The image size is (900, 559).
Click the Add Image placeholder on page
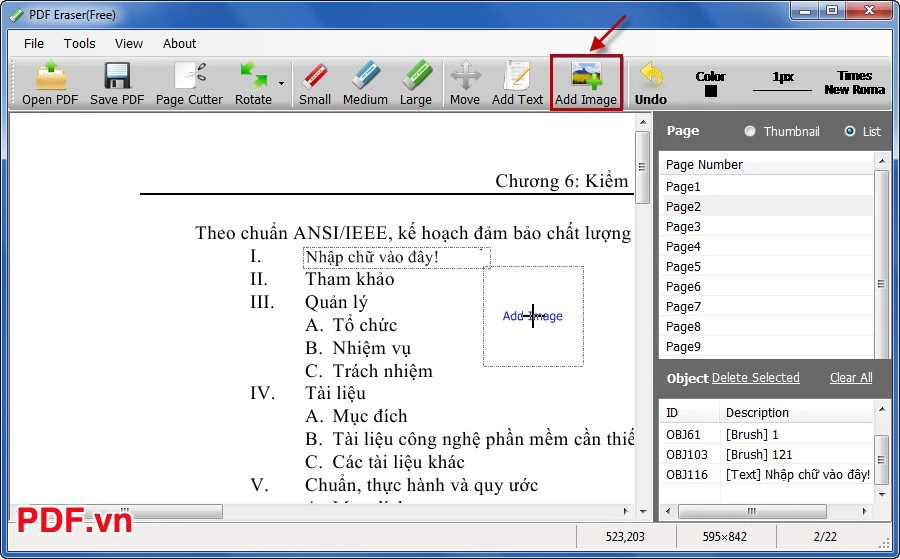coord(533,316)
